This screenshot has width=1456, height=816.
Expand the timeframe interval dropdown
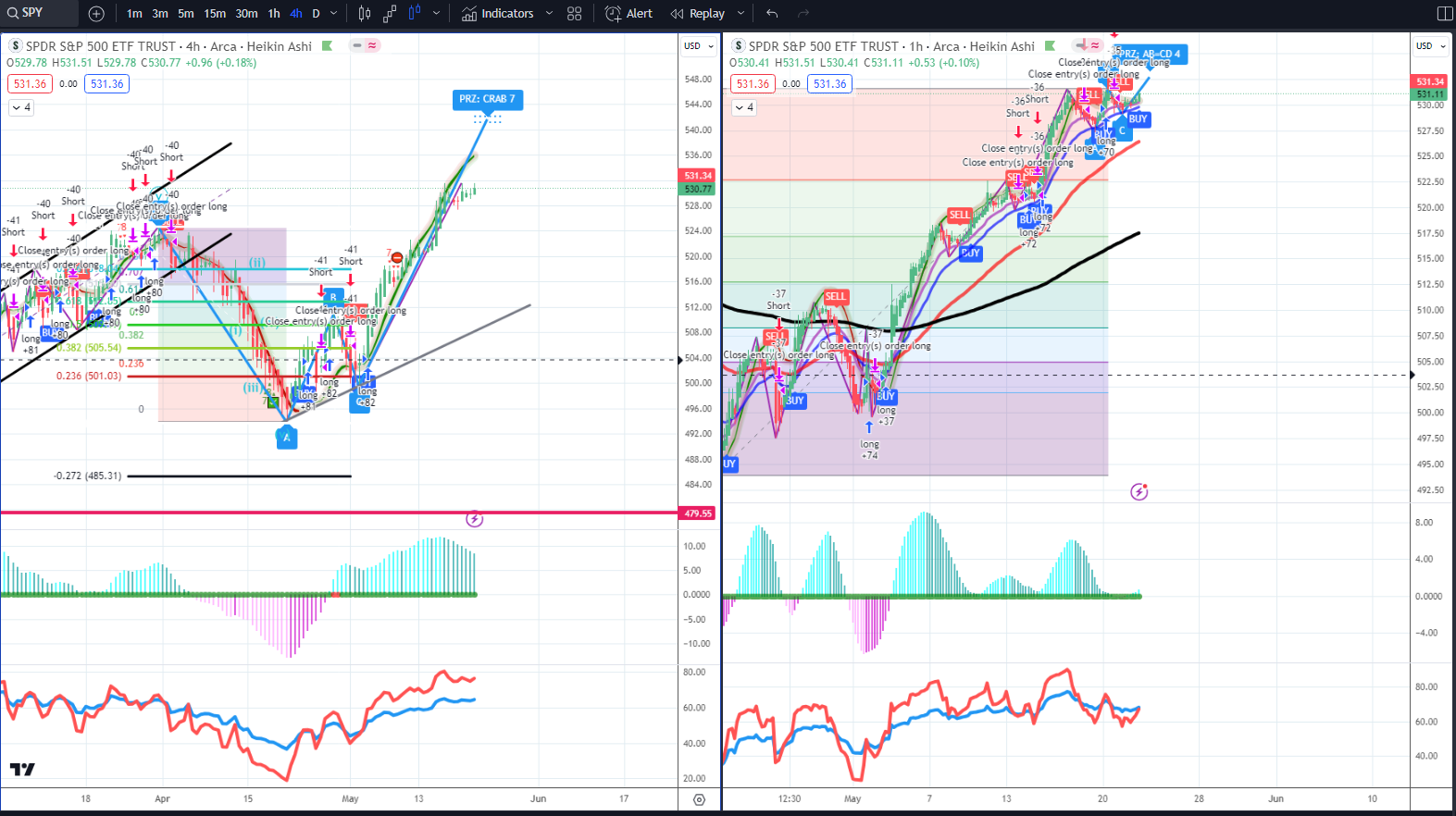click(334, 14)
